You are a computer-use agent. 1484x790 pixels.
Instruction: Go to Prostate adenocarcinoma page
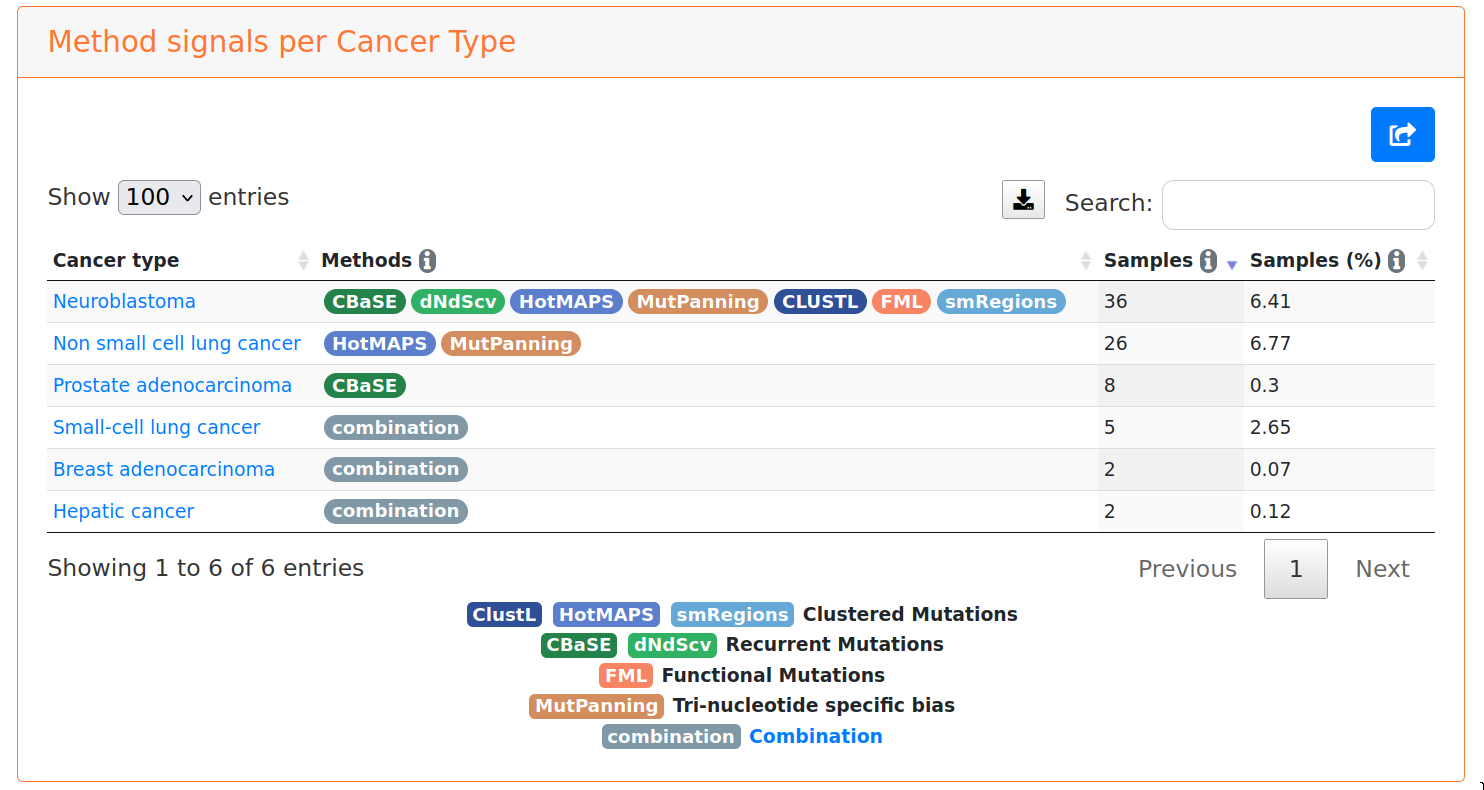tap(172, 386)
